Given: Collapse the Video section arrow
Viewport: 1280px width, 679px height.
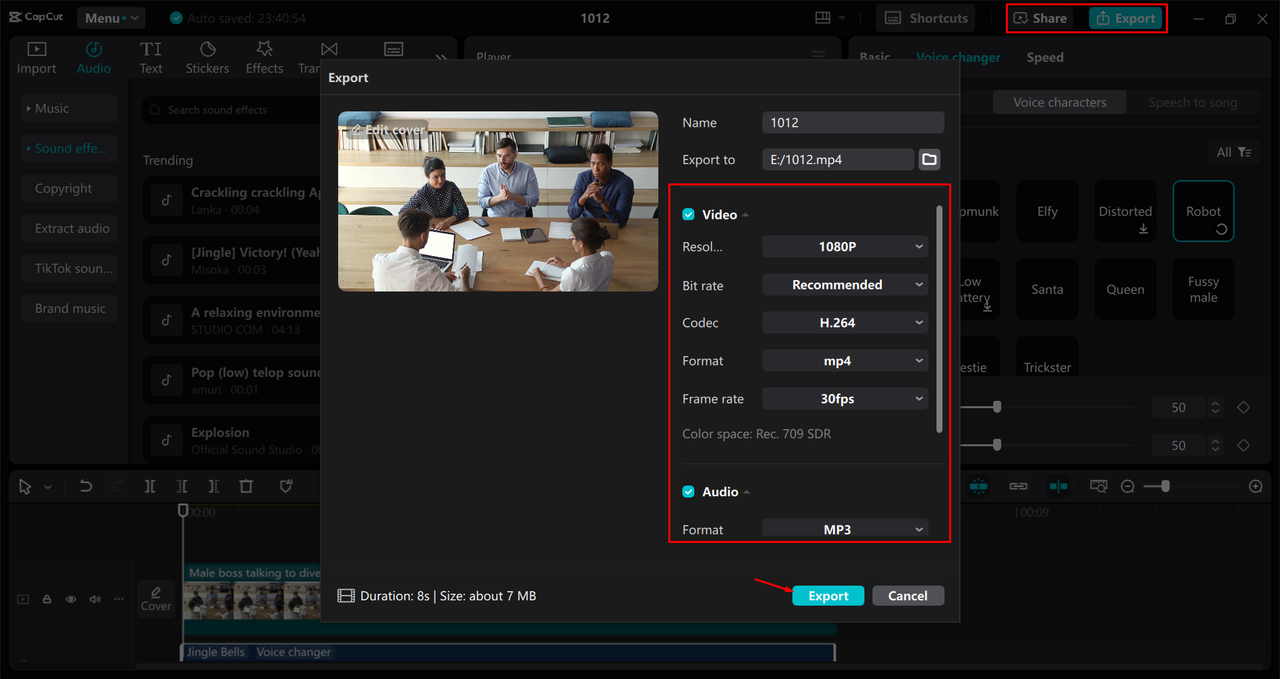Looking at the screenshot, I should [746, 215].
